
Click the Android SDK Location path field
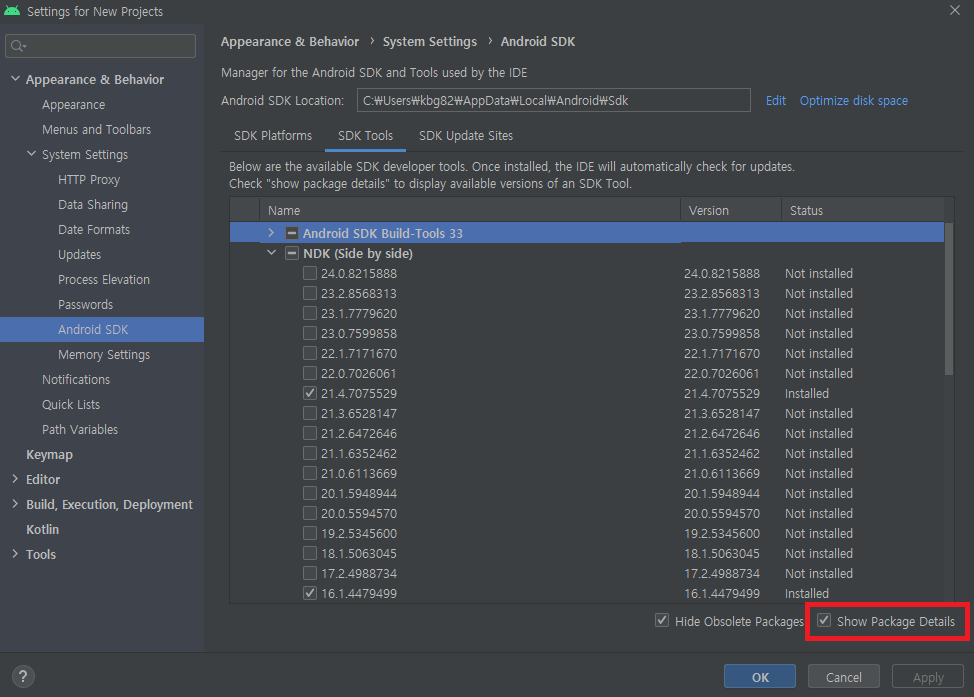(x=553, y=100)
